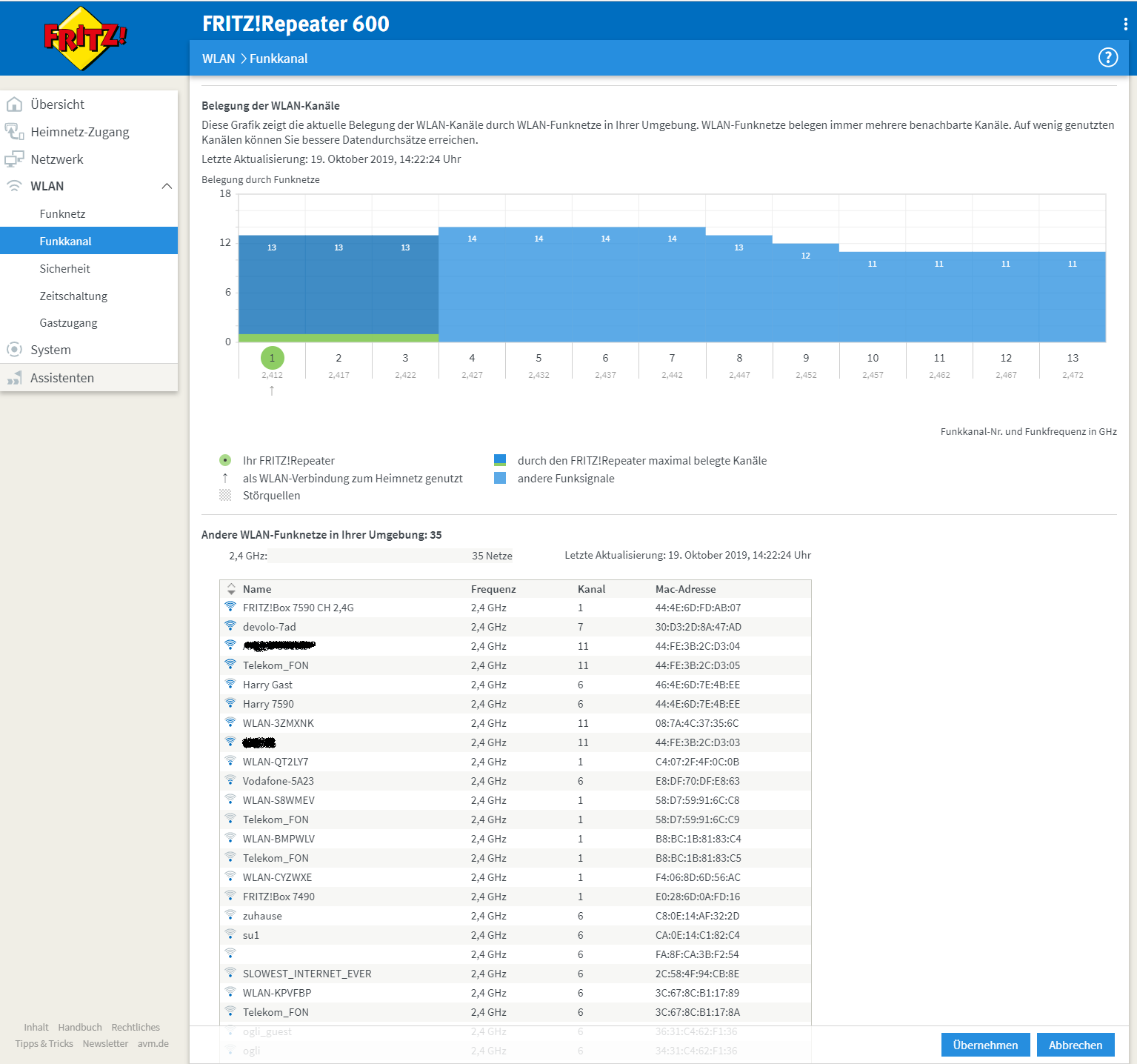Open the Funknetz submenu item

coord(62,214)
